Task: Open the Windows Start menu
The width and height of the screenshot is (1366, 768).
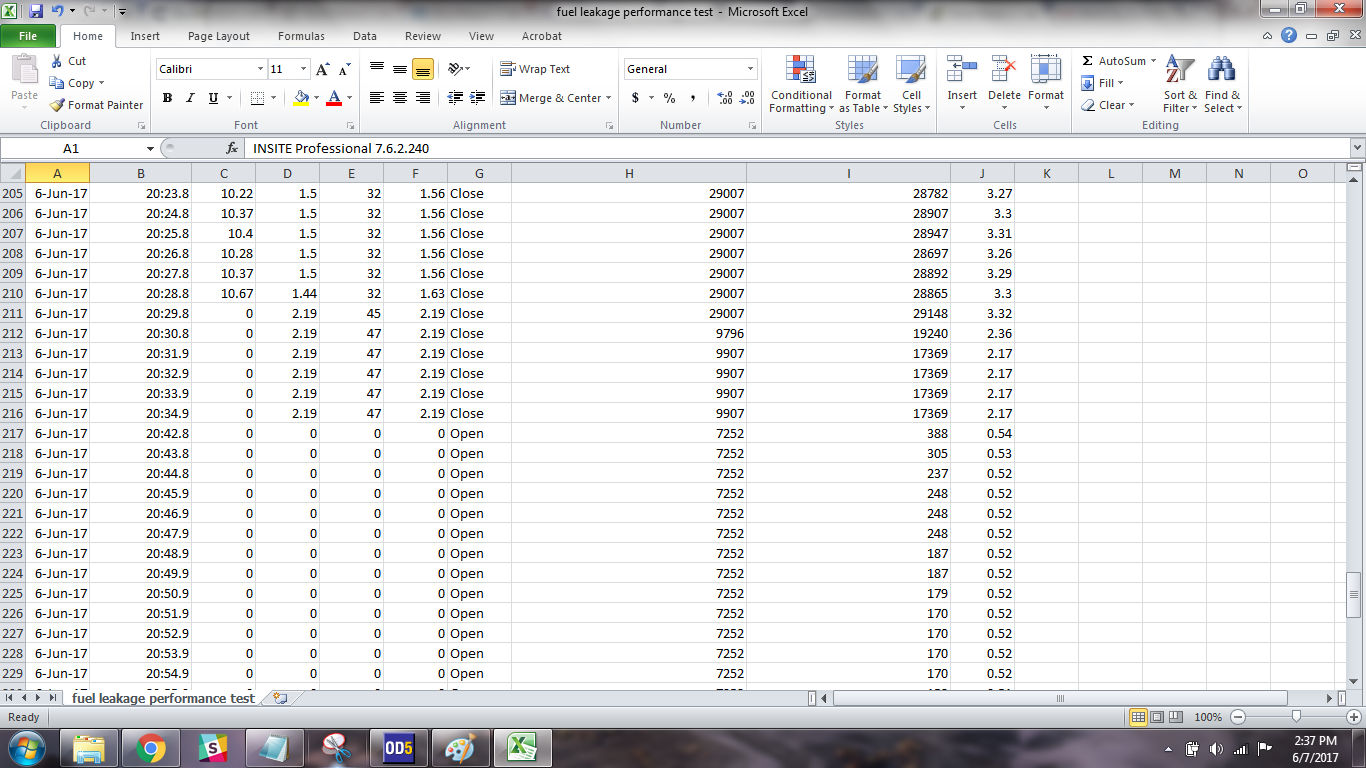Action: pyautogui.click(x=26, y=748)
